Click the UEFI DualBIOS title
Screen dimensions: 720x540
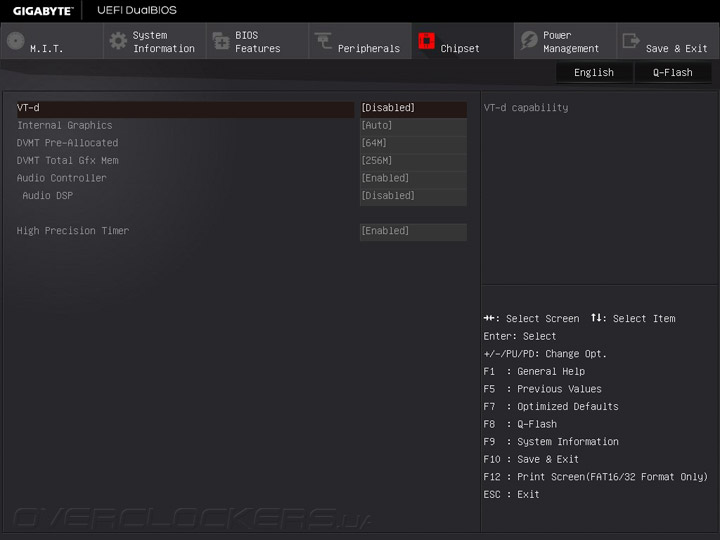[137, 10]
